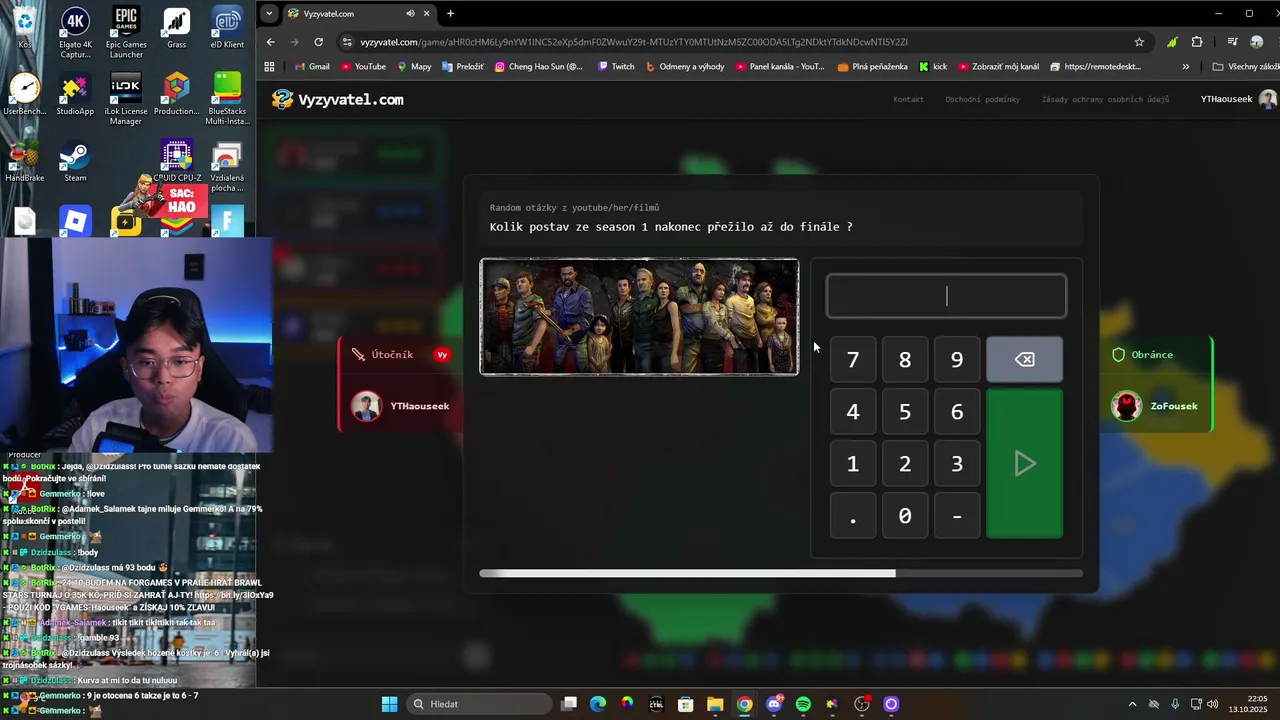
Task: Click the Vyzyvatel.com logo
Action: 338,99
